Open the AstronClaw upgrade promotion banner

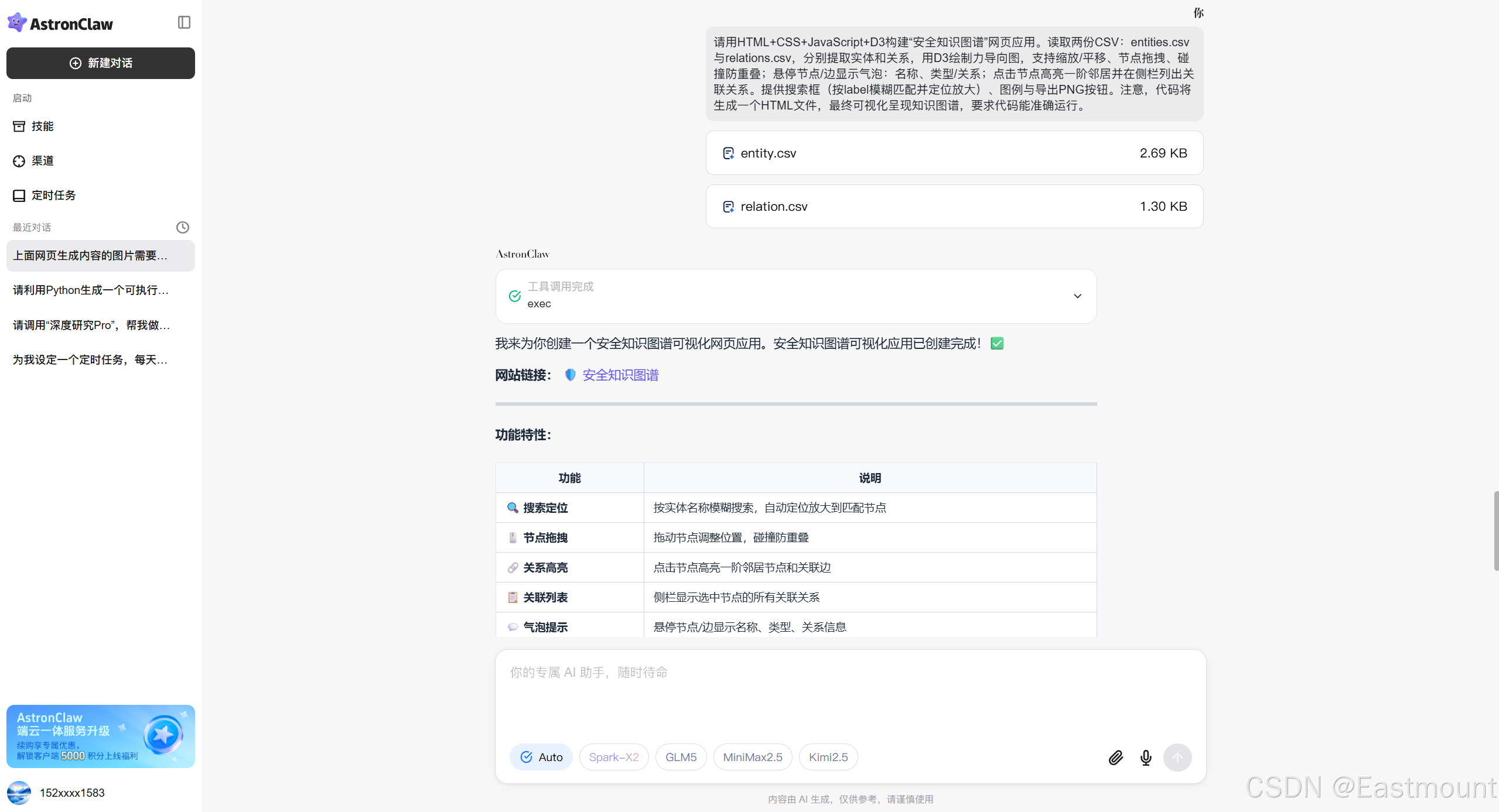pos(101,736)
